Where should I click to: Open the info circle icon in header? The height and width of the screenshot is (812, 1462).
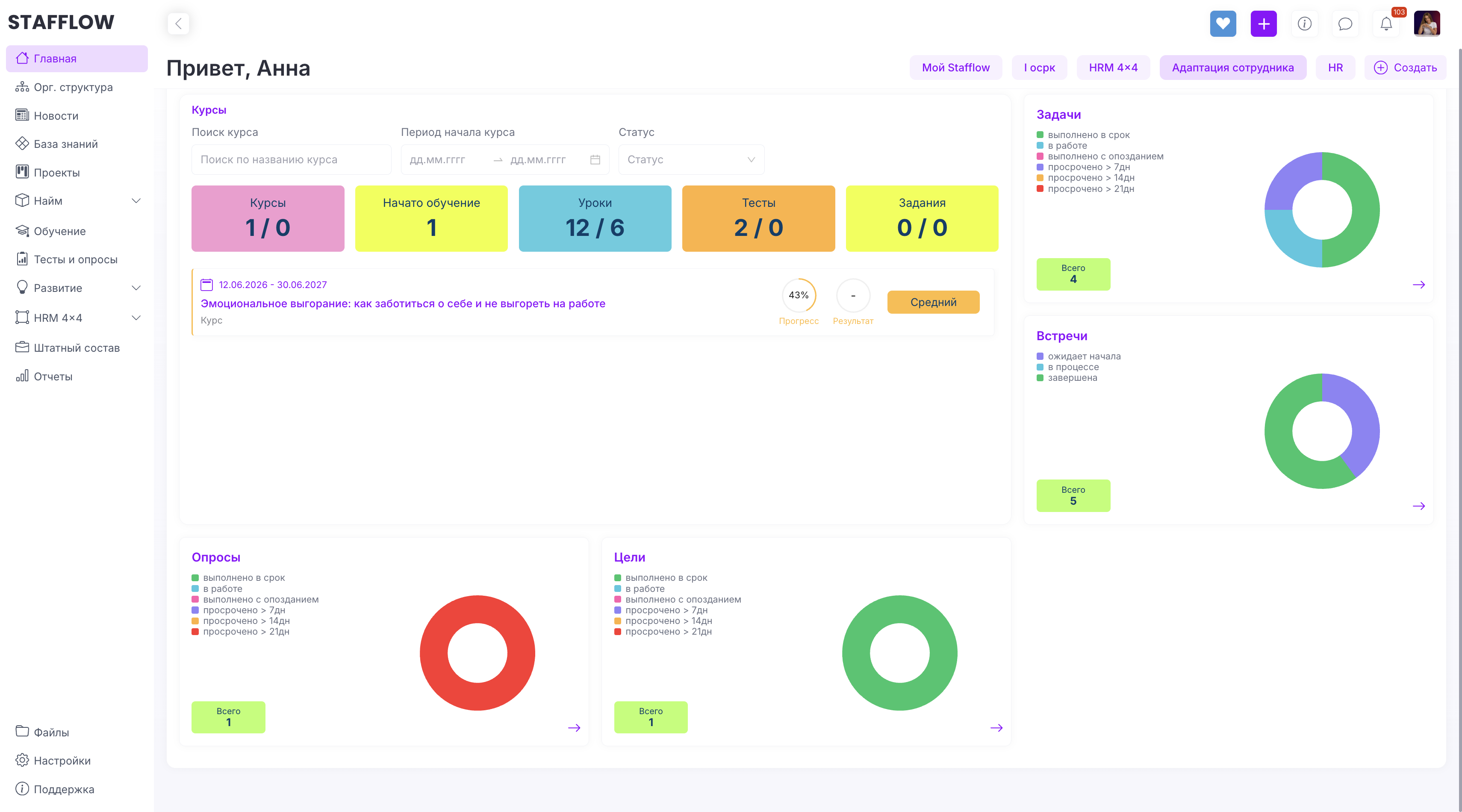[x=1304, y=24]
